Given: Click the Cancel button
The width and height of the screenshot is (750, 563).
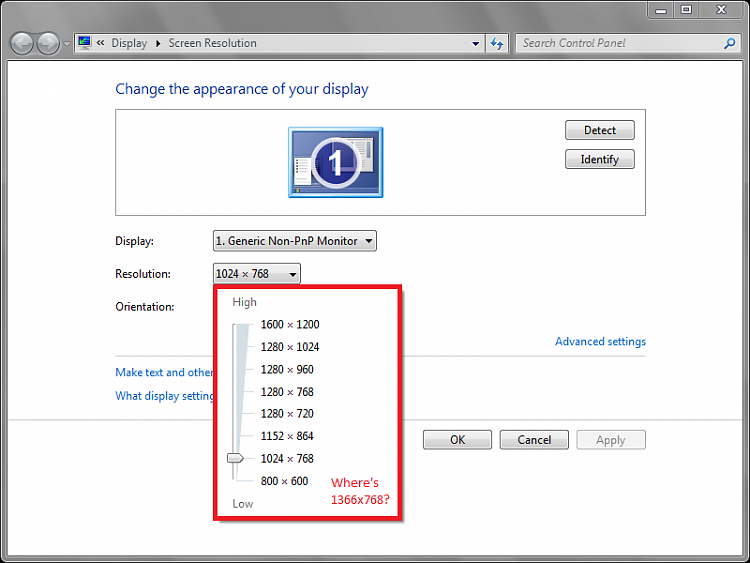Looking at the screenshot, I should click(534, 440).
